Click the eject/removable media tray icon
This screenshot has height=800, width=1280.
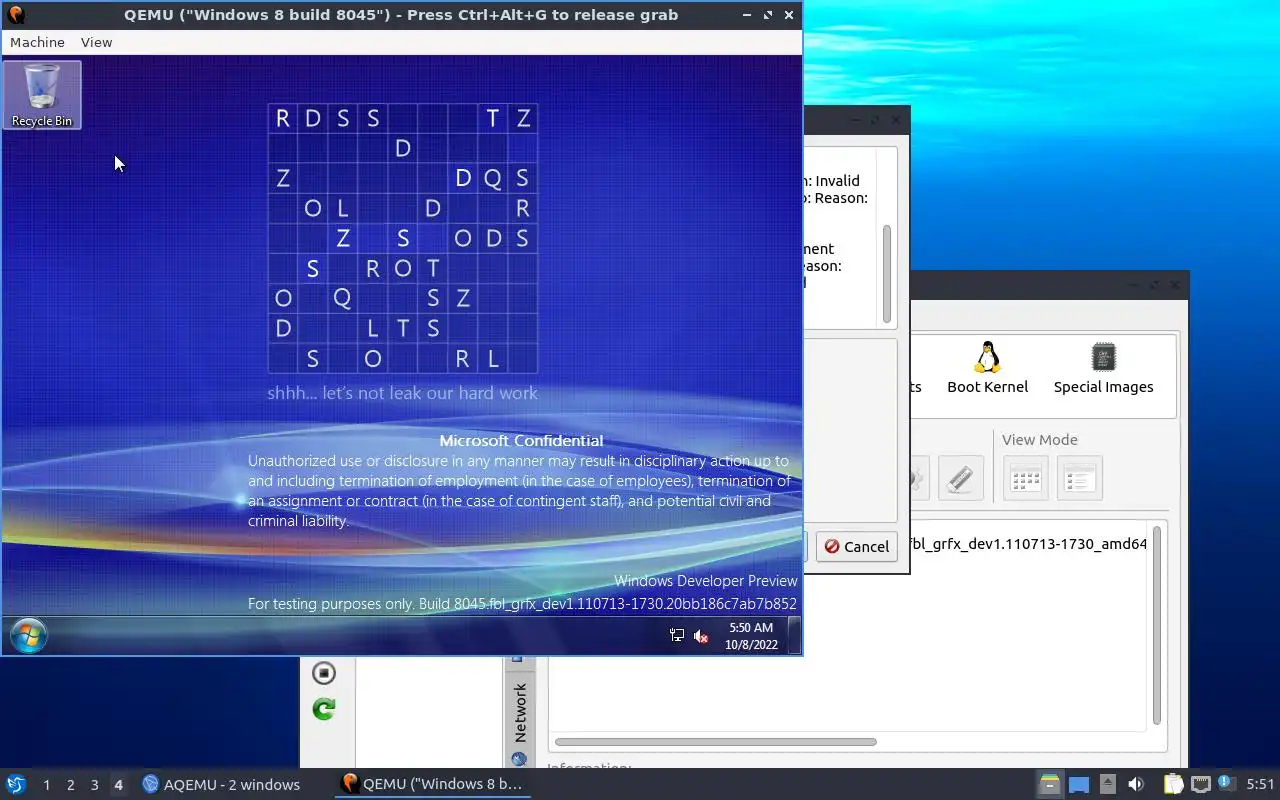pos(1107,784)
